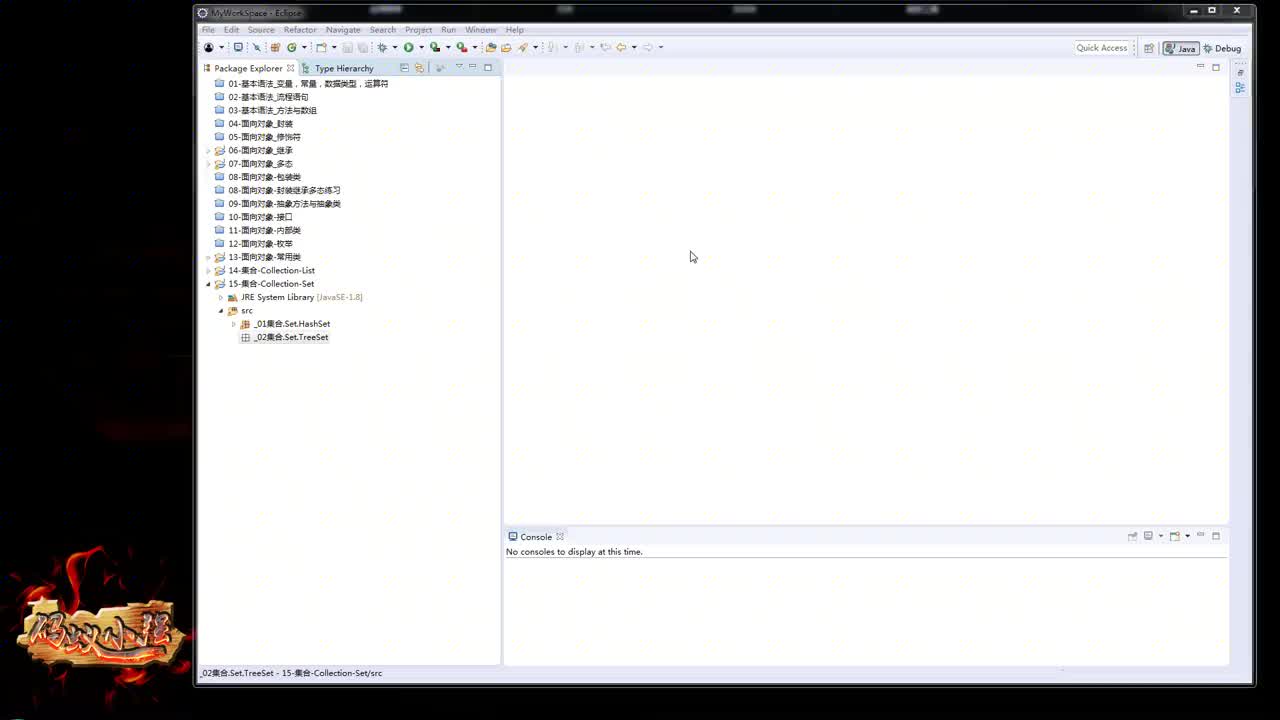Click the Back yellow arrow navigation icon
This screenshot has width=1280, height=720.
pyautogui.click(x=620, y=47)
